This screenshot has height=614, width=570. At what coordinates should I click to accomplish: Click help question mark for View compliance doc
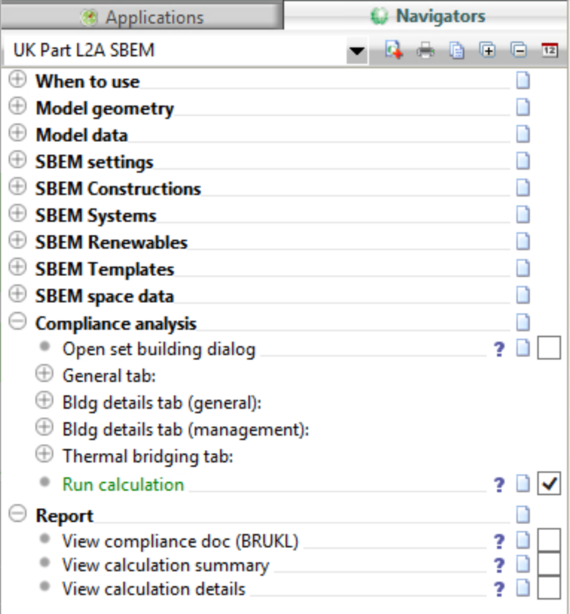[x=499, y=542]
